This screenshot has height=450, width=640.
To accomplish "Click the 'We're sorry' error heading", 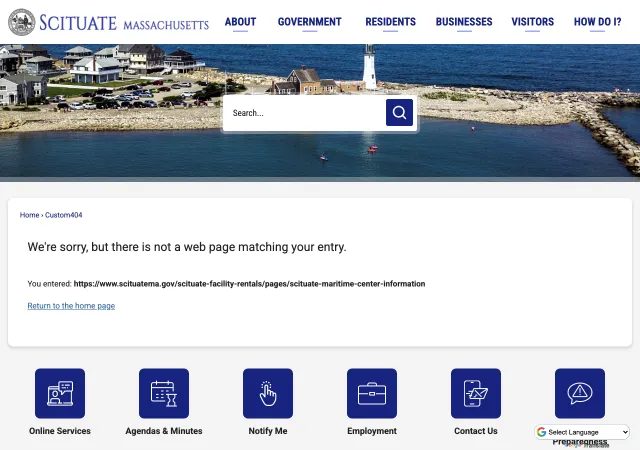I will pyautogui.click(x=187, y=247).
